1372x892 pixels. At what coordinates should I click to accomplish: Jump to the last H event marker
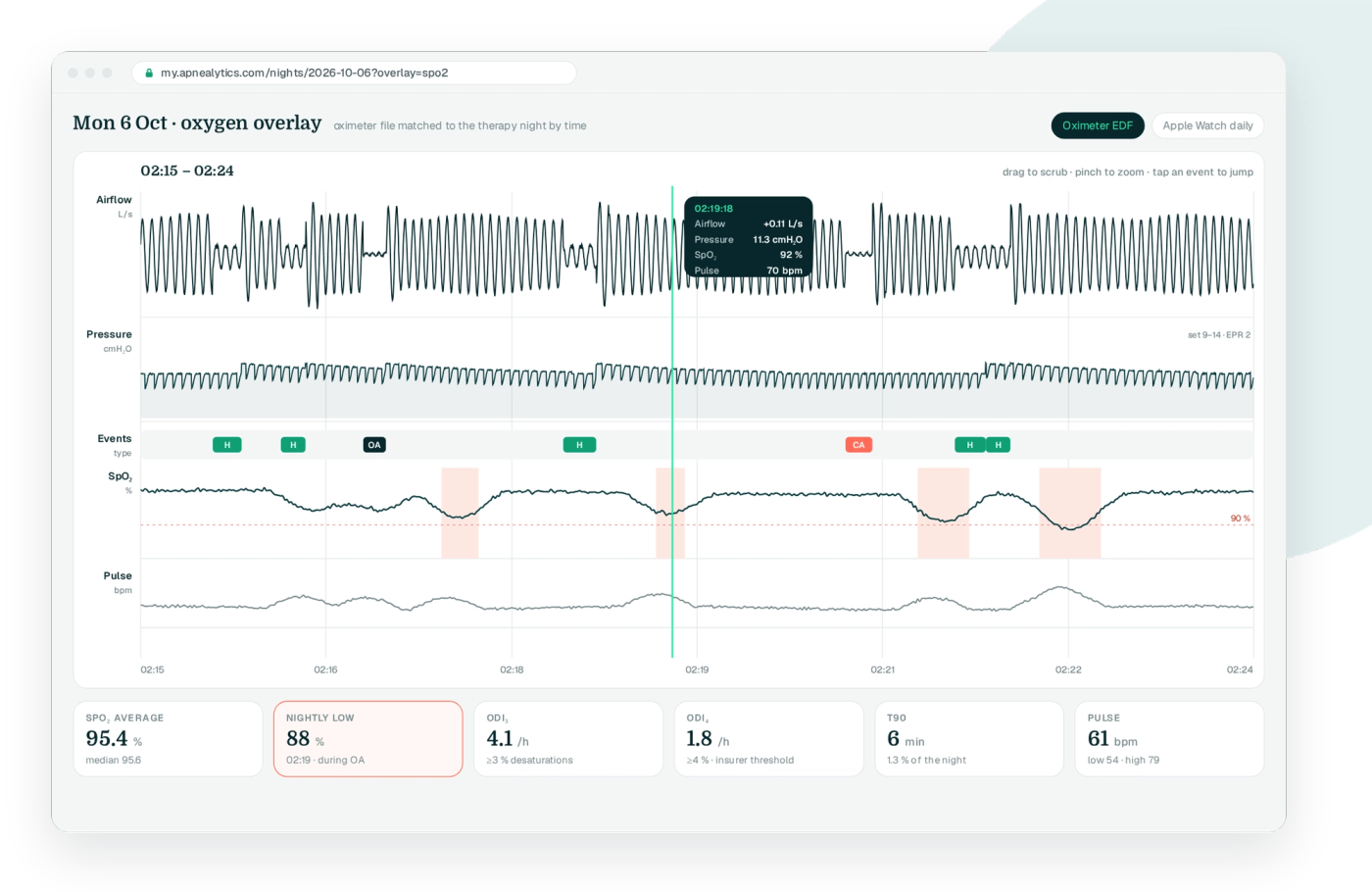(x=999, y=445)
